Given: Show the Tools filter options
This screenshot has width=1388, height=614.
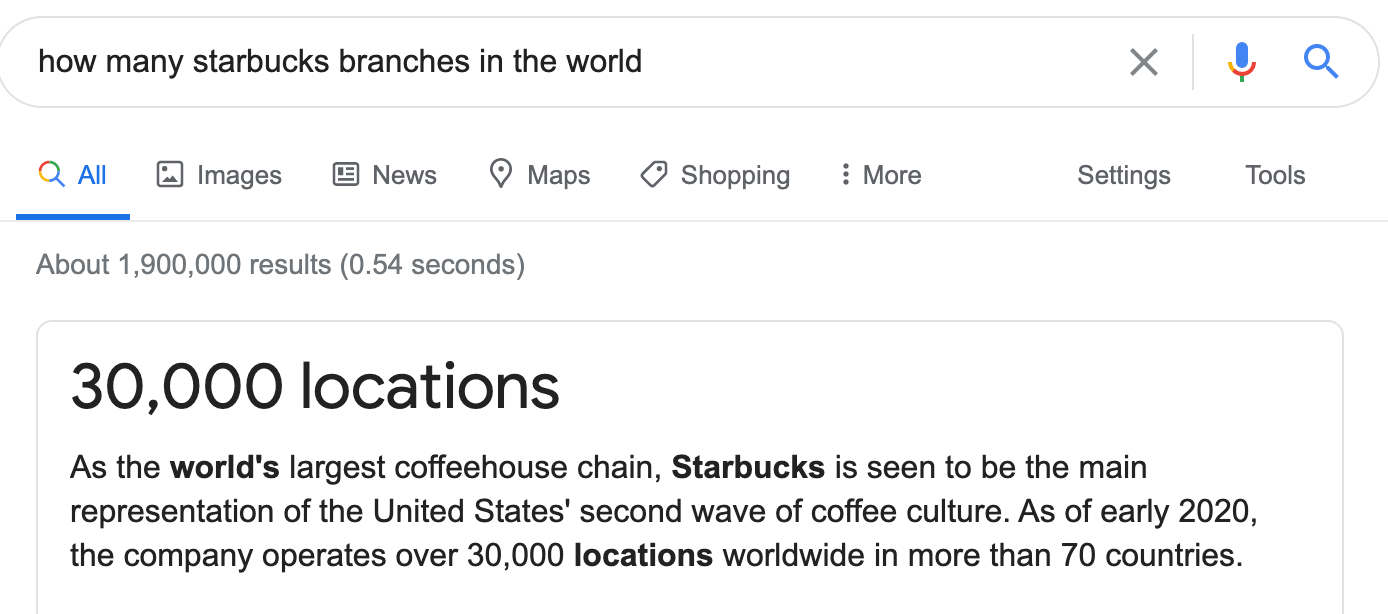Looking at the screenshot, I should tap(1275, 175).
